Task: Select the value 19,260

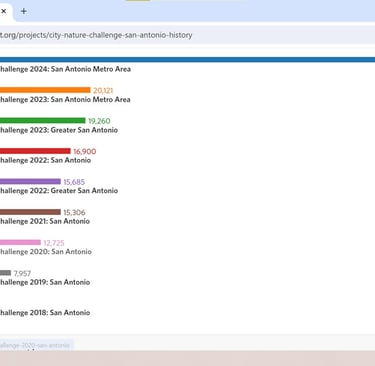Action: tap(99, 121)
